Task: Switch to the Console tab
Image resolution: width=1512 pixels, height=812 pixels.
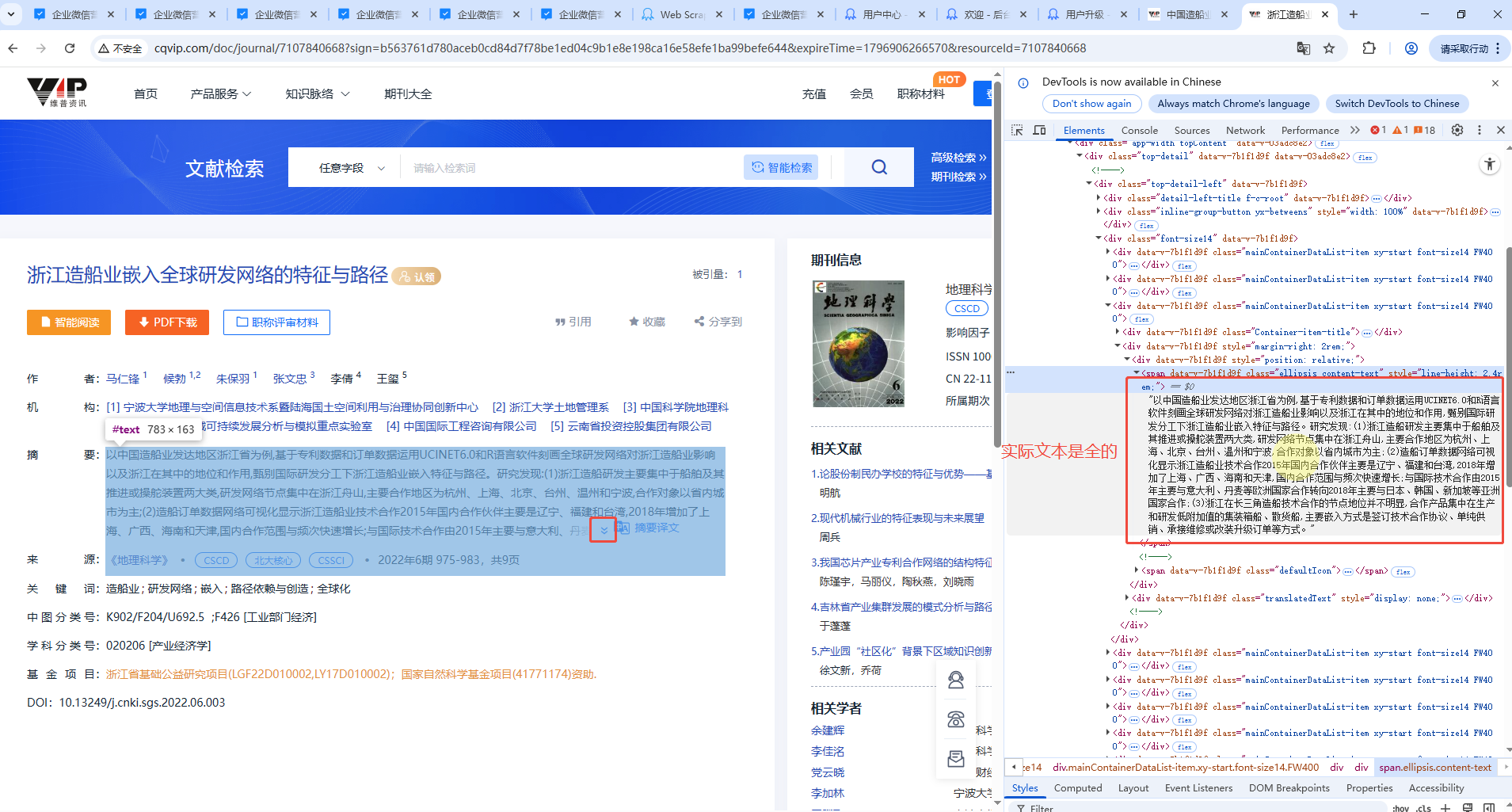Action: 1139,131
